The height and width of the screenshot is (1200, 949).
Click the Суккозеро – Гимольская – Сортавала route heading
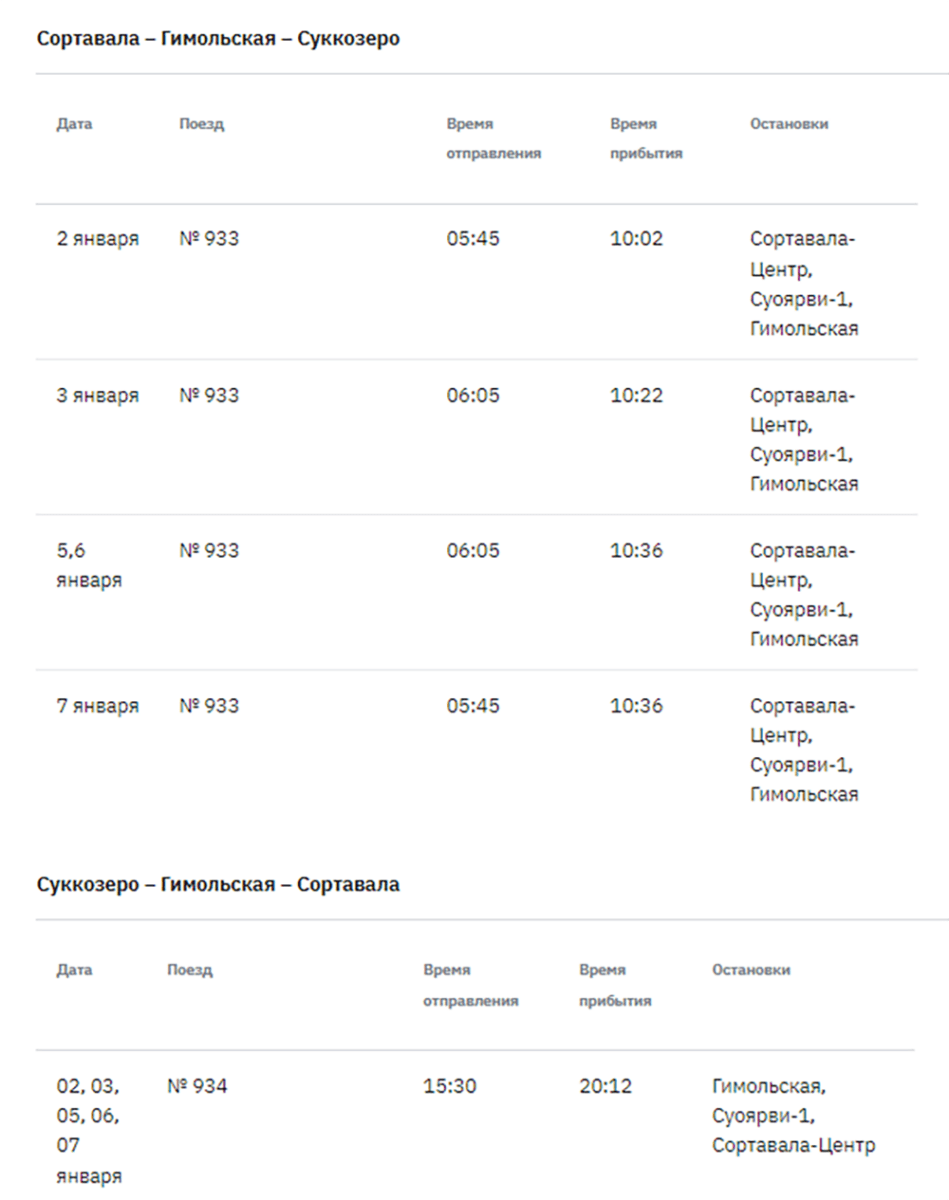pos(218,885)
